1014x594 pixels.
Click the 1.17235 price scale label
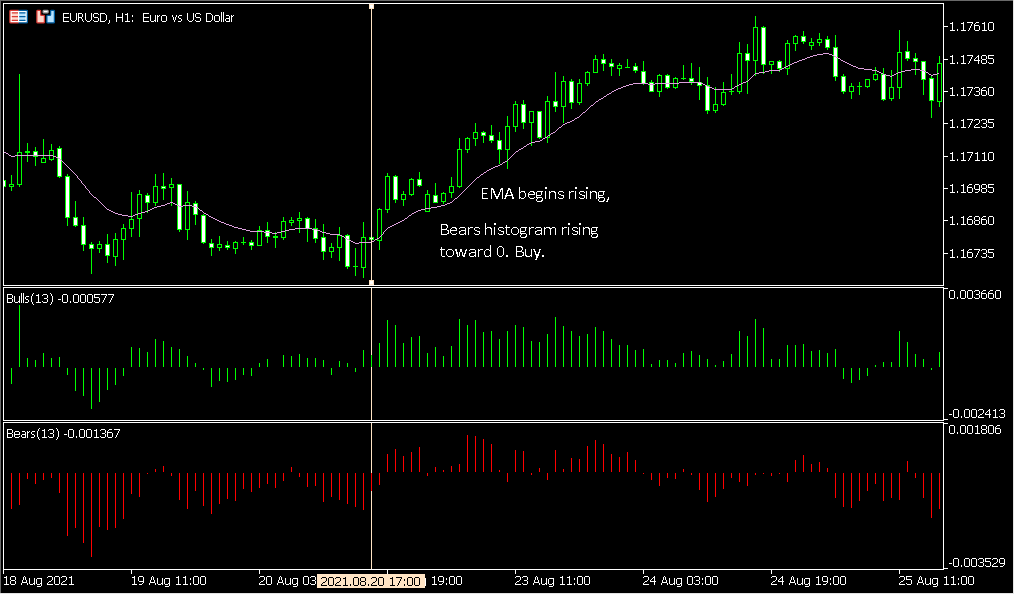(972, 124)
